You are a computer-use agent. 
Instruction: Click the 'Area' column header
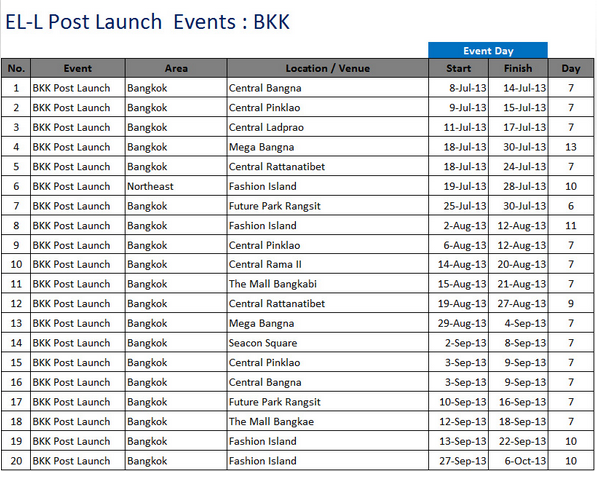pyautogui.click(x=176, y=68)
